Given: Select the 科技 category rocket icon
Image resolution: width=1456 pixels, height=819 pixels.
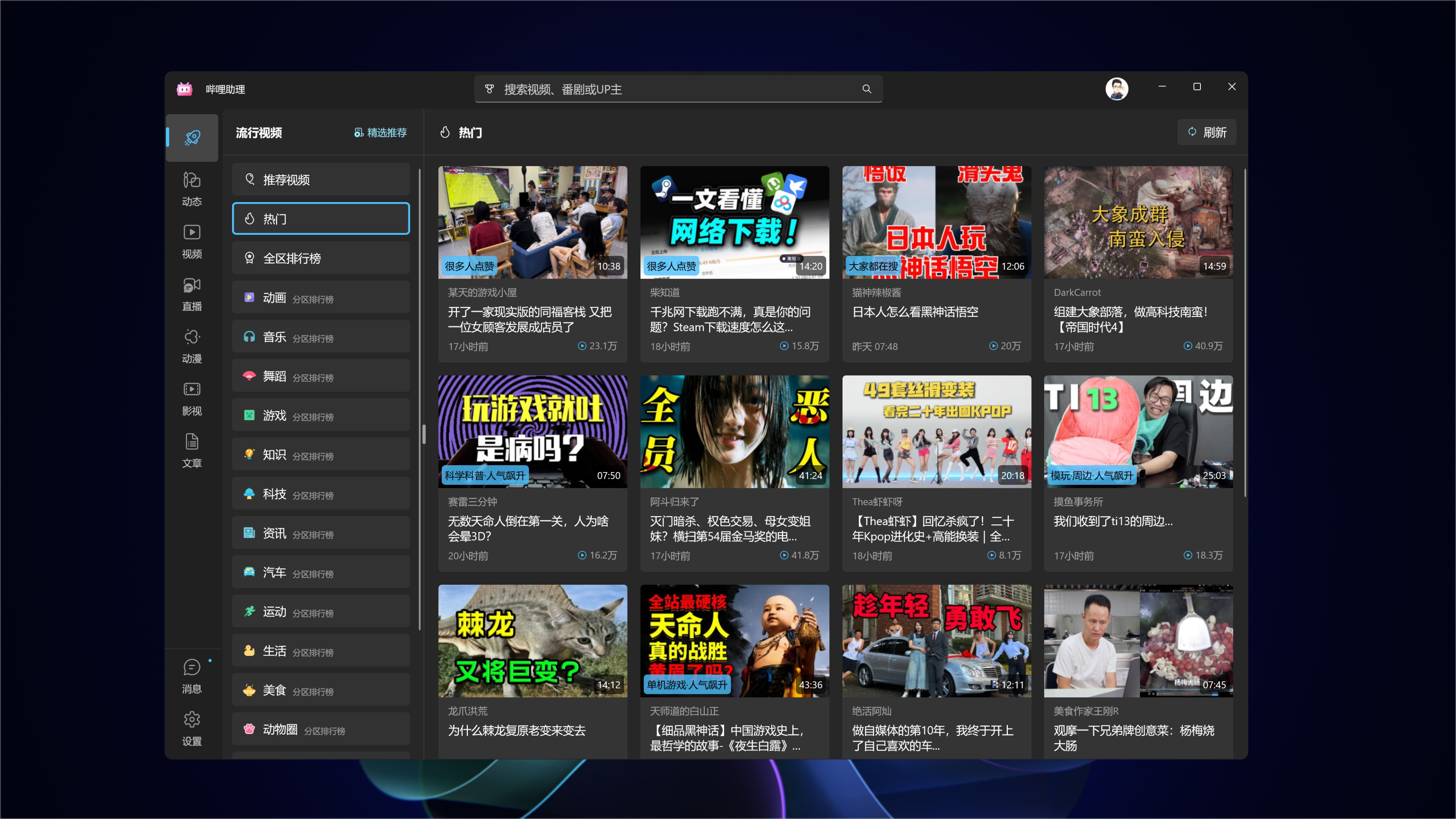Looking at the screenshot, I should [249, 494].
